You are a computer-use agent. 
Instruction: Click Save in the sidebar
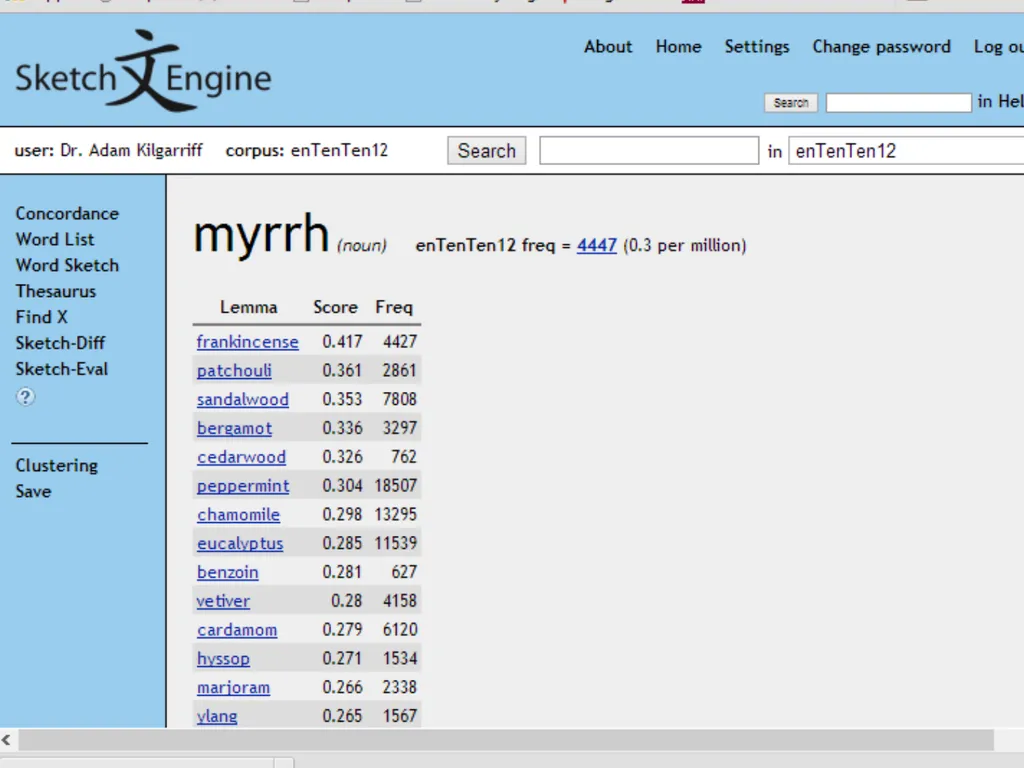click(x=33, y=491)
